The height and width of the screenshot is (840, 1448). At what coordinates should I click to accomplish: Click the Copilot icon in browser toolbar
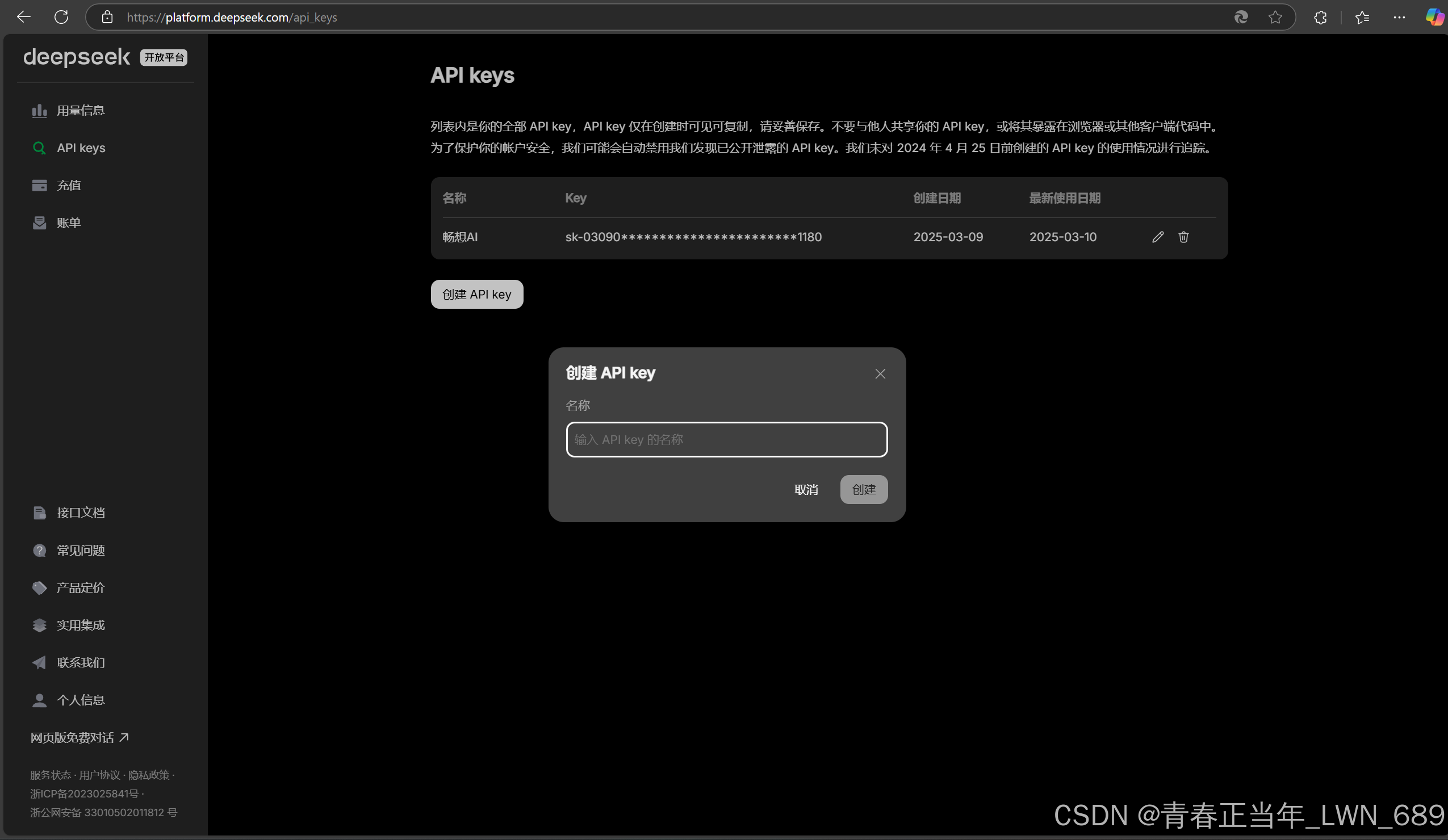pyautogui.click(x=1434, y=17)
